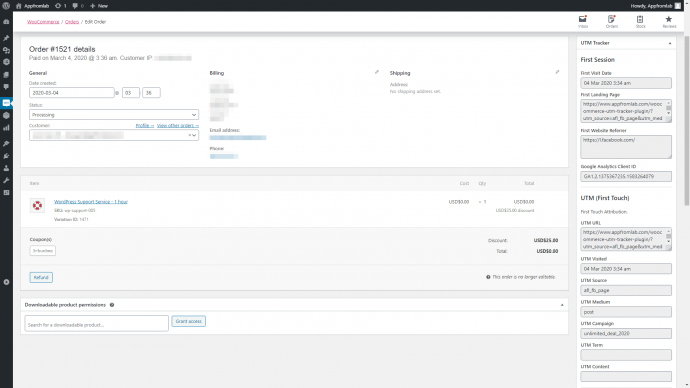Click the billing phone number link
This screenshot has height=388, width=690.
(224, 156)
